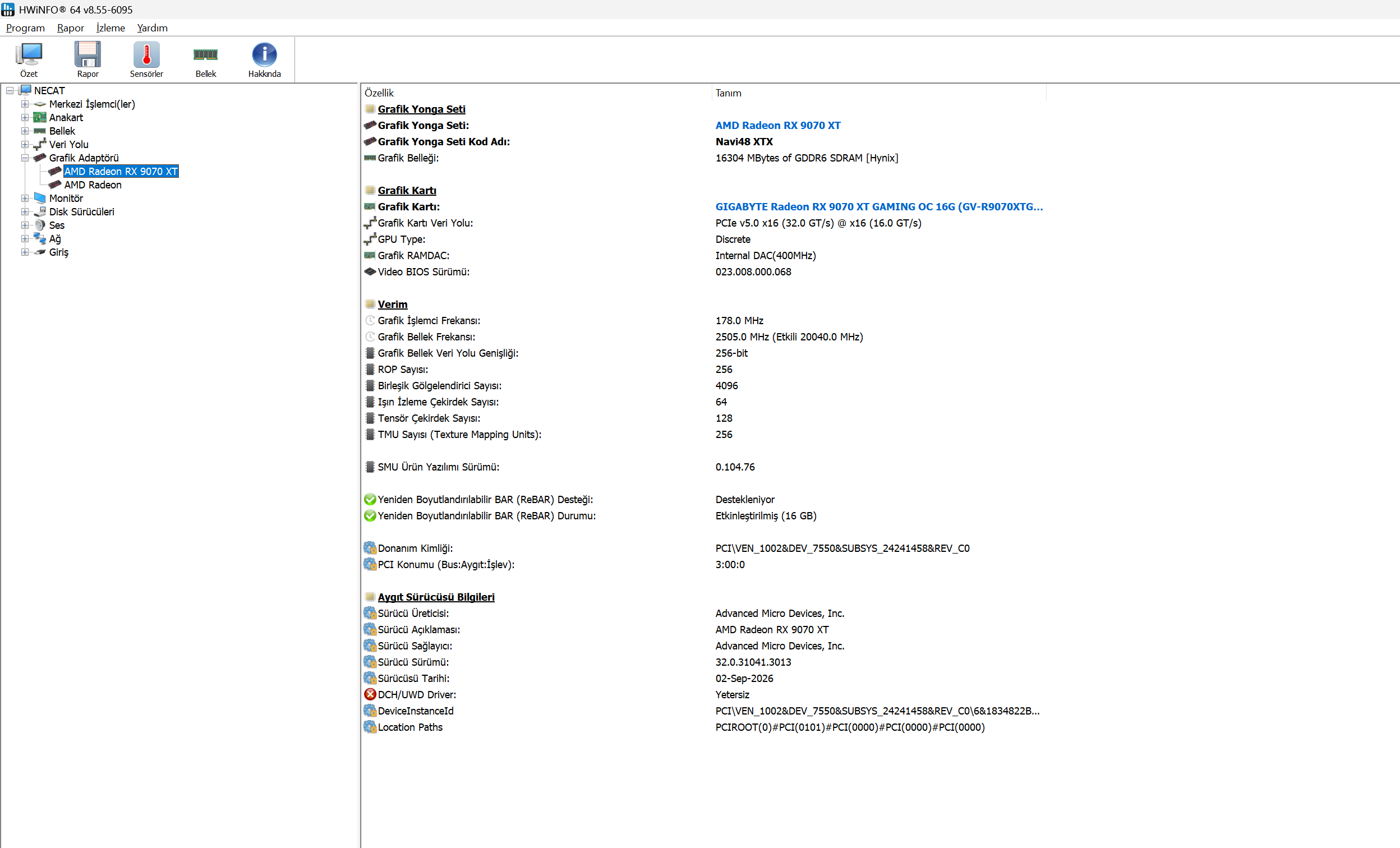Expand the Anakart node

click(x=25, y=118)
